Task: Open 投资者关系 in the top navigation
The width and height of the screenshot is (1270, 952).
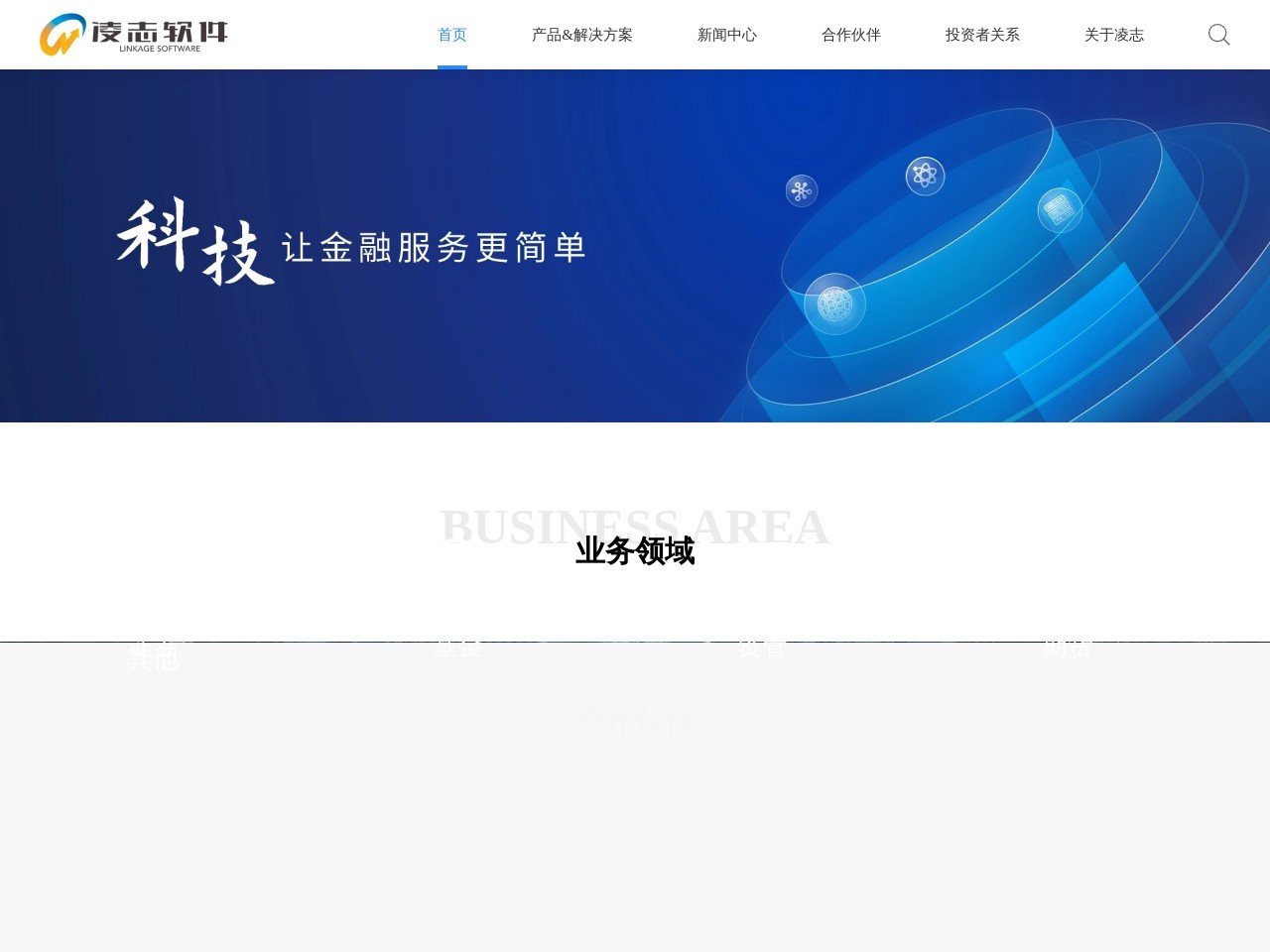Action: pos(980,35)
